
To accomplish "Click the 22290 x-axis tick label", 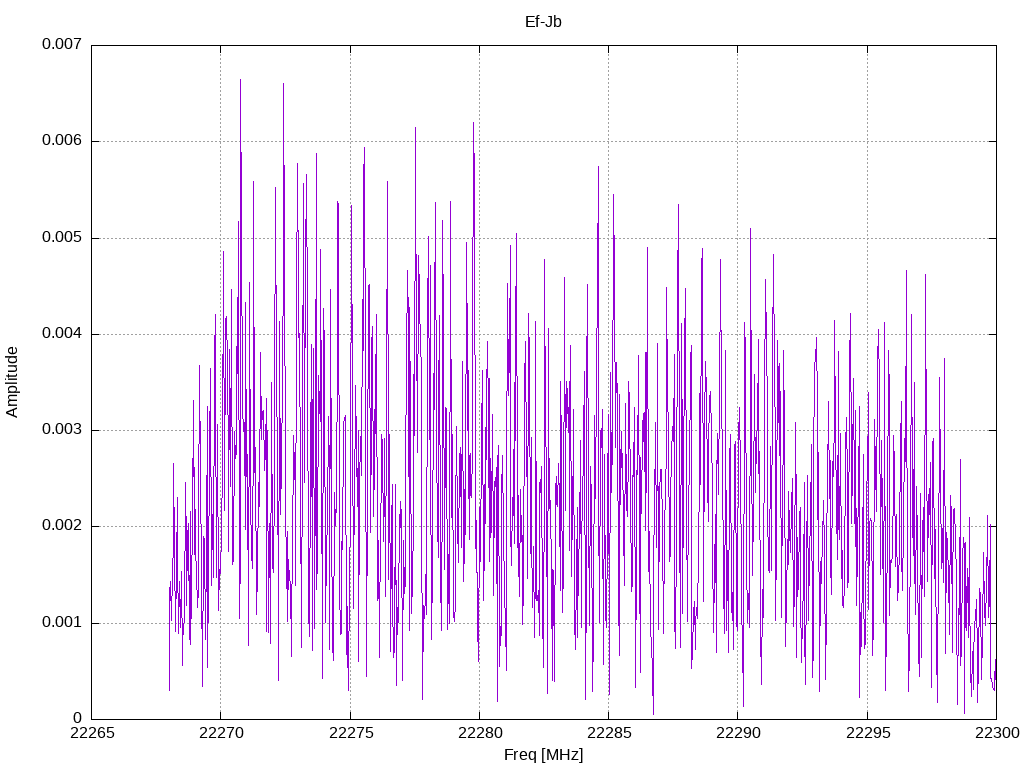I will 739,733.
